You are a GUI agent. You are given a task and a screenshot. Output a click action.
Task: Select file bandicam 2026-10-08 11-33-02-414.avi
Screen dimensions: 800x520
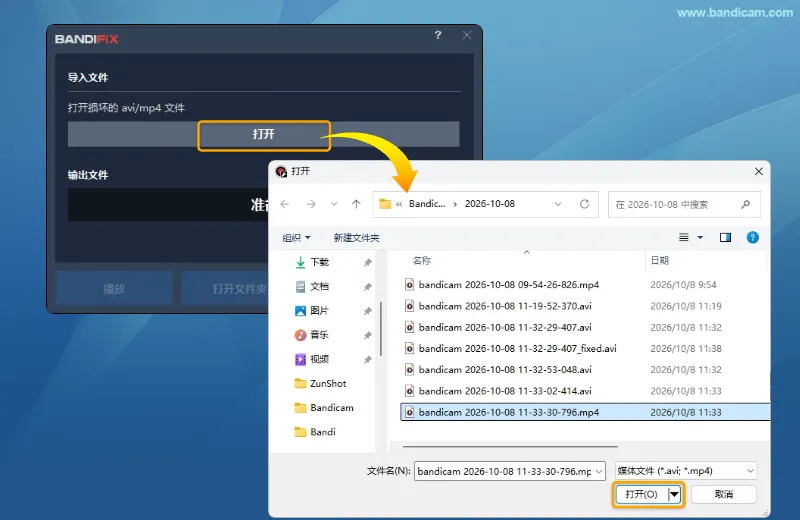505,391
